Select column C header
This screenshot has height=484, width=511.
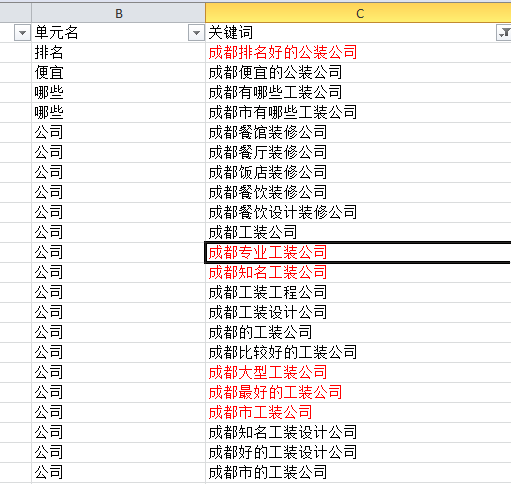(x=358, y=13)
